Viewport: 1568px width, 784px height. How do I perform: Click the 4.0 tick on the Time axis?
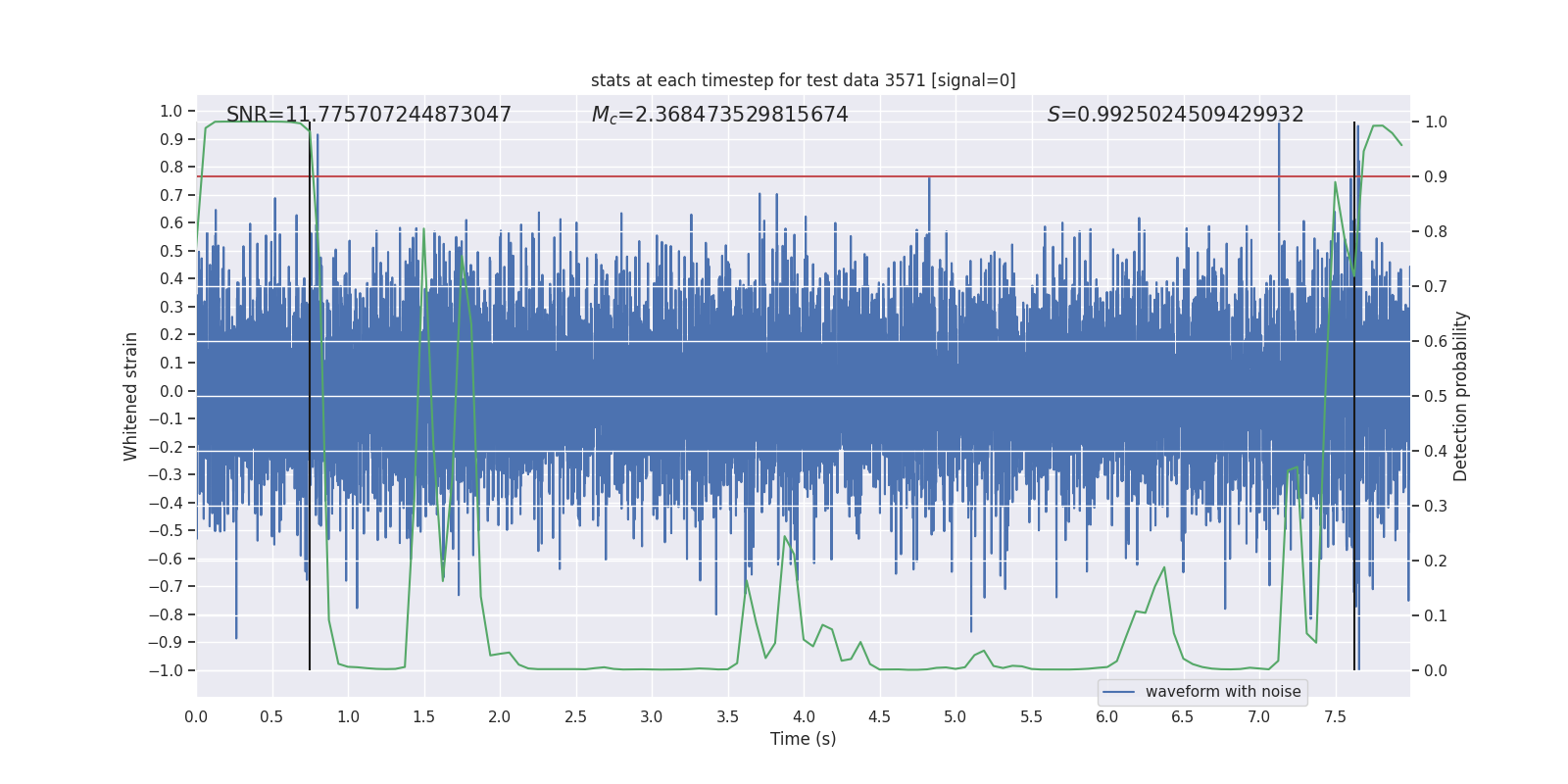click(x=804, y=716)
